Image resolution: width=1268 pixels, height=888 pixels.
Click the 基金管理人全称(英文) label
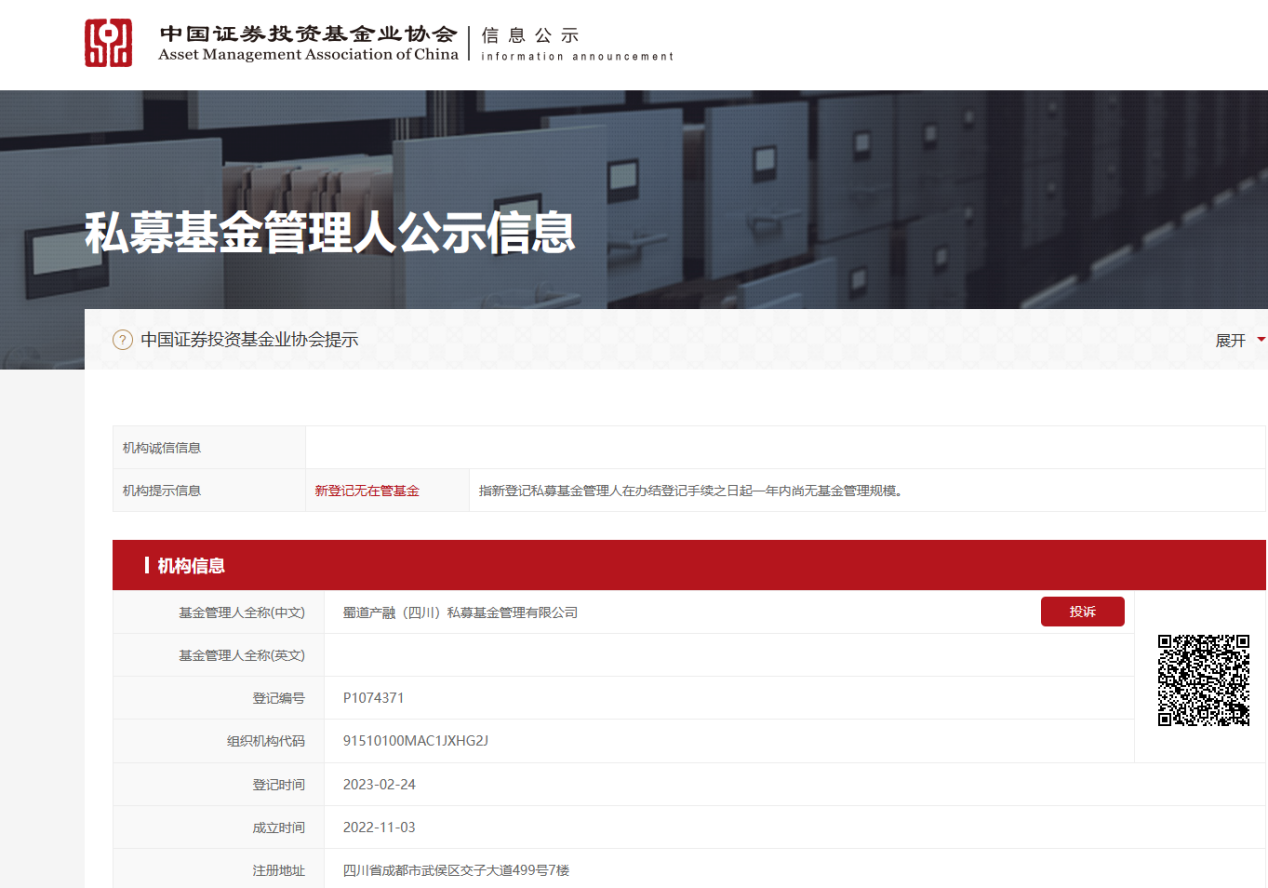(x=242, y=655)
